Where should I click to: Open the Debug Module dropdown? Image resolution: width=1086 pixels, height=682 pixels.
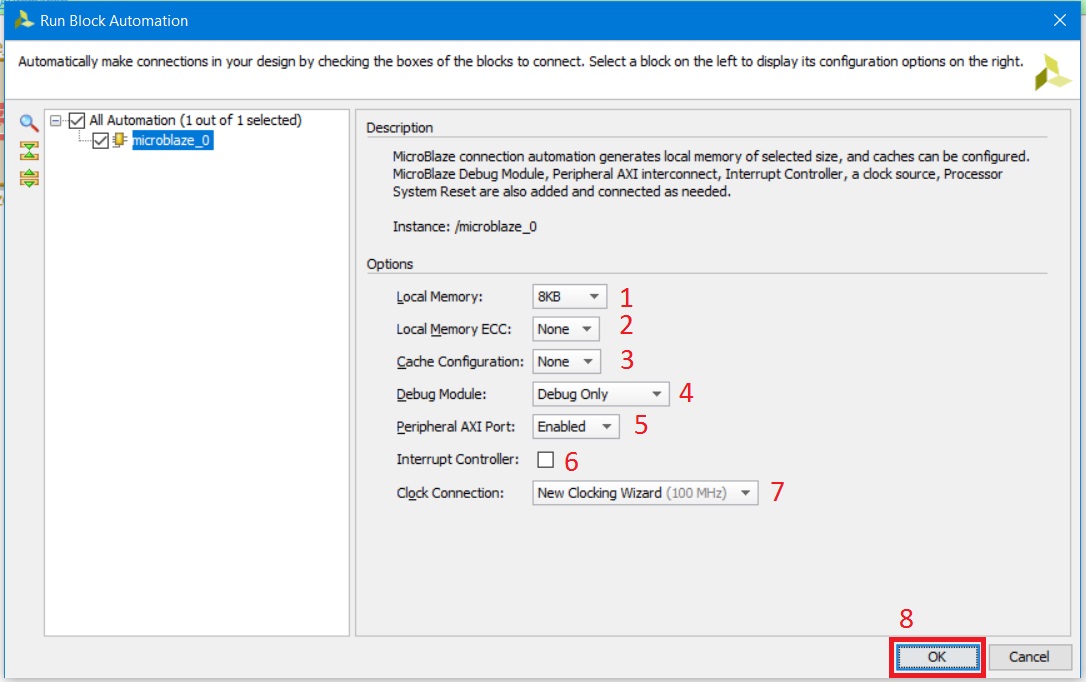tap(600, 394)
